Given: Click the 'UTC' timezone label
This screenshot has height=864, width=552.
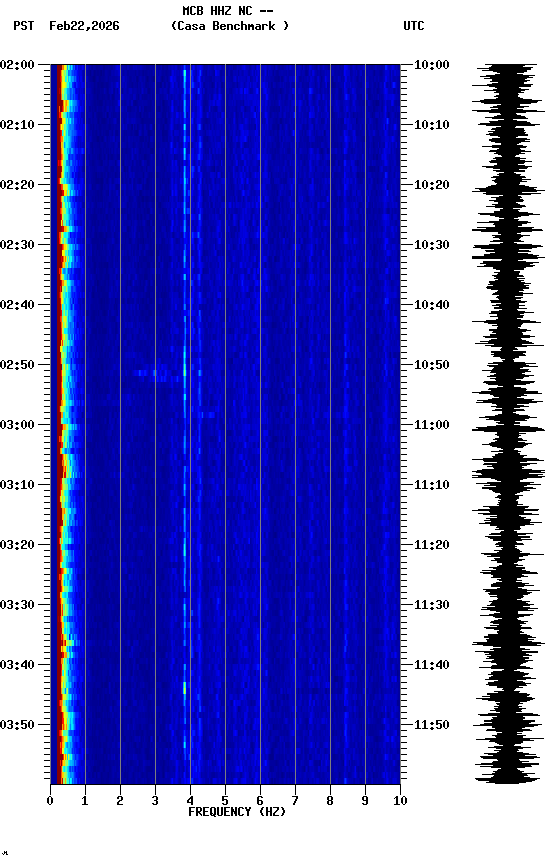Looking at the screenshot, I should tap(414, 26).
